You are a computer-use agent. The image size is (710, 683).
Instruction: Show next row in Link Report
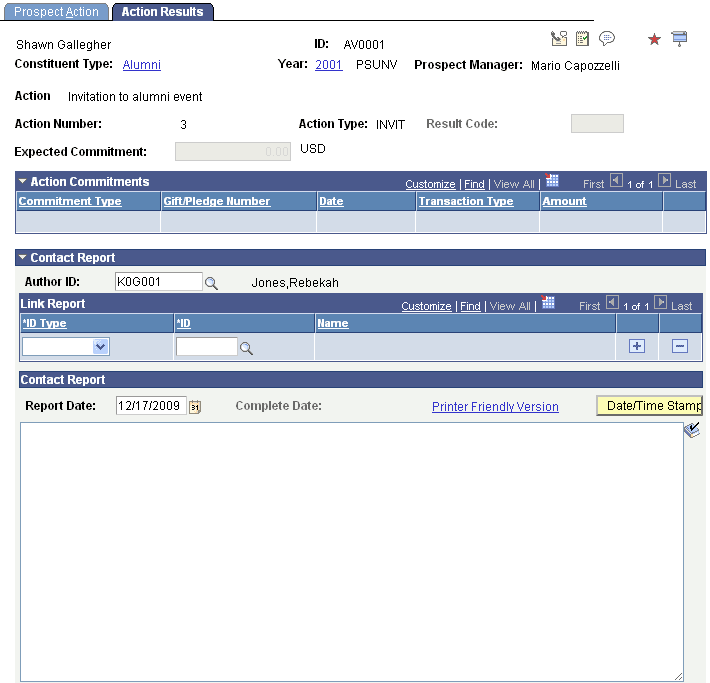point(661,303)
